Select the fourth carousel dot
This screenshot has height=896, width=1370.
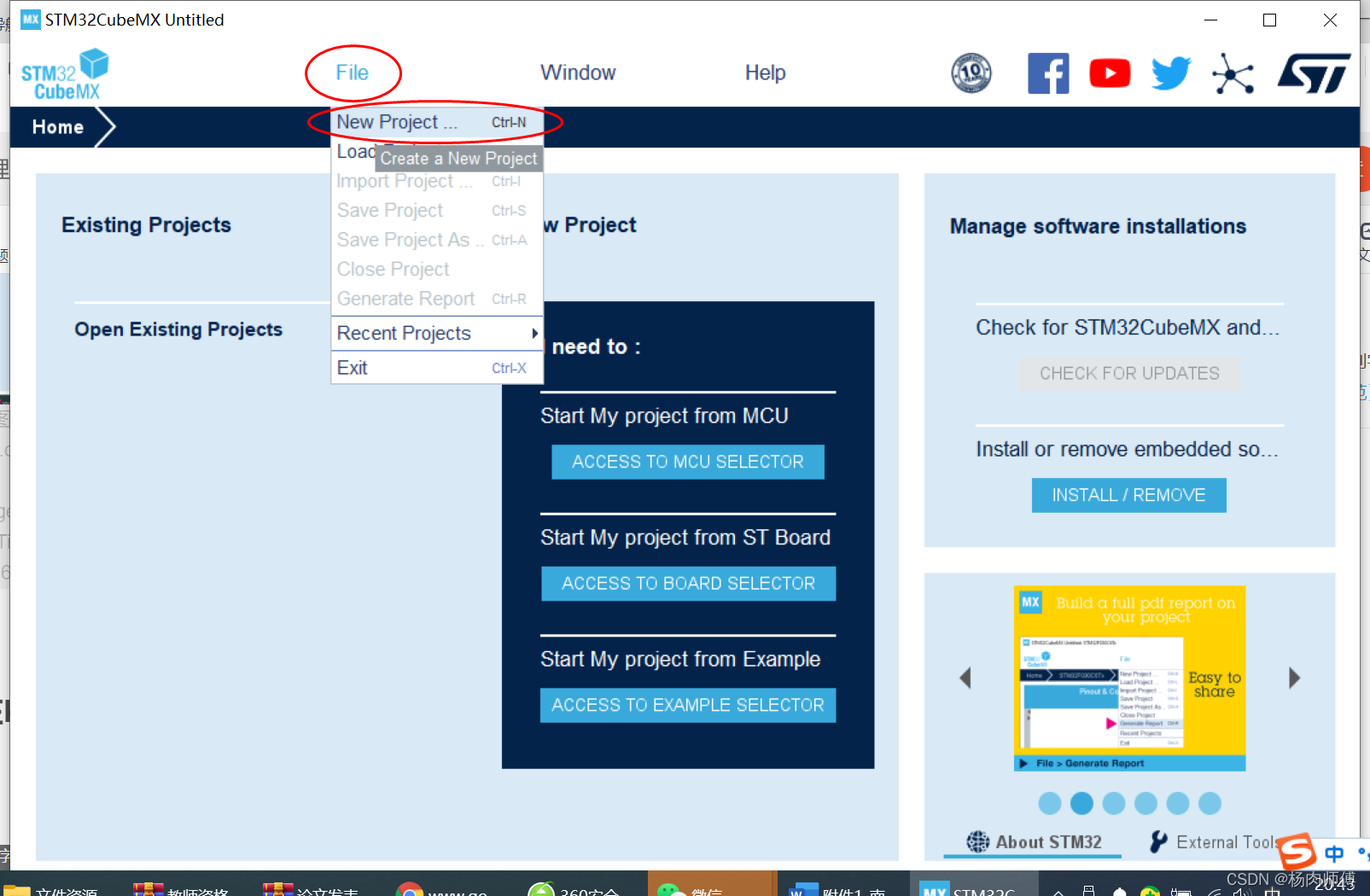coord(1146,803)
